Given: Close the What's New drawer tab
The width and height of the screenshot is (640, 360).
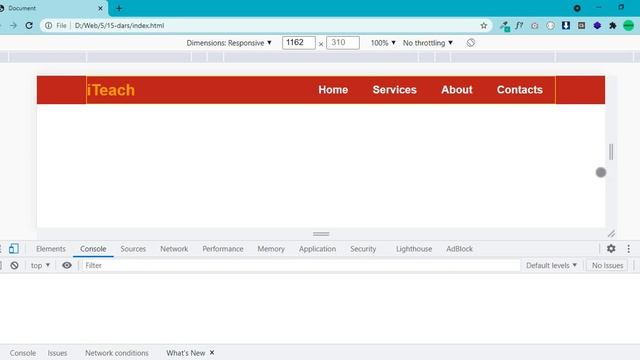Looking at the screenshot, I should pyautogui.click(x=212, y=352).
